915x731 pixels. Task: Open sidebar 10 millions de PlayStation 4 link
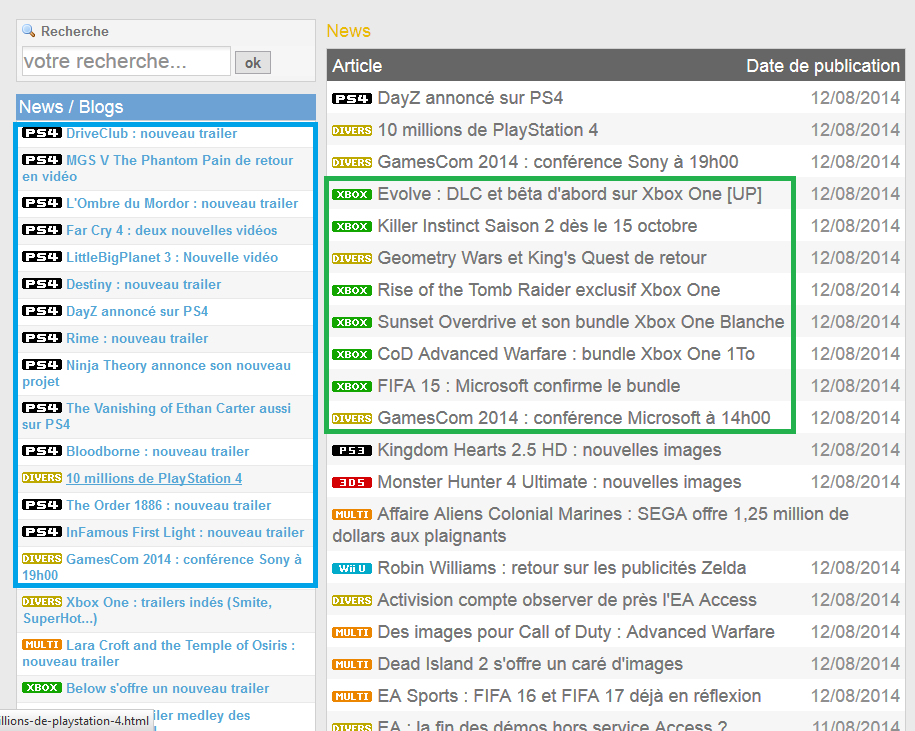click(153, 478)
